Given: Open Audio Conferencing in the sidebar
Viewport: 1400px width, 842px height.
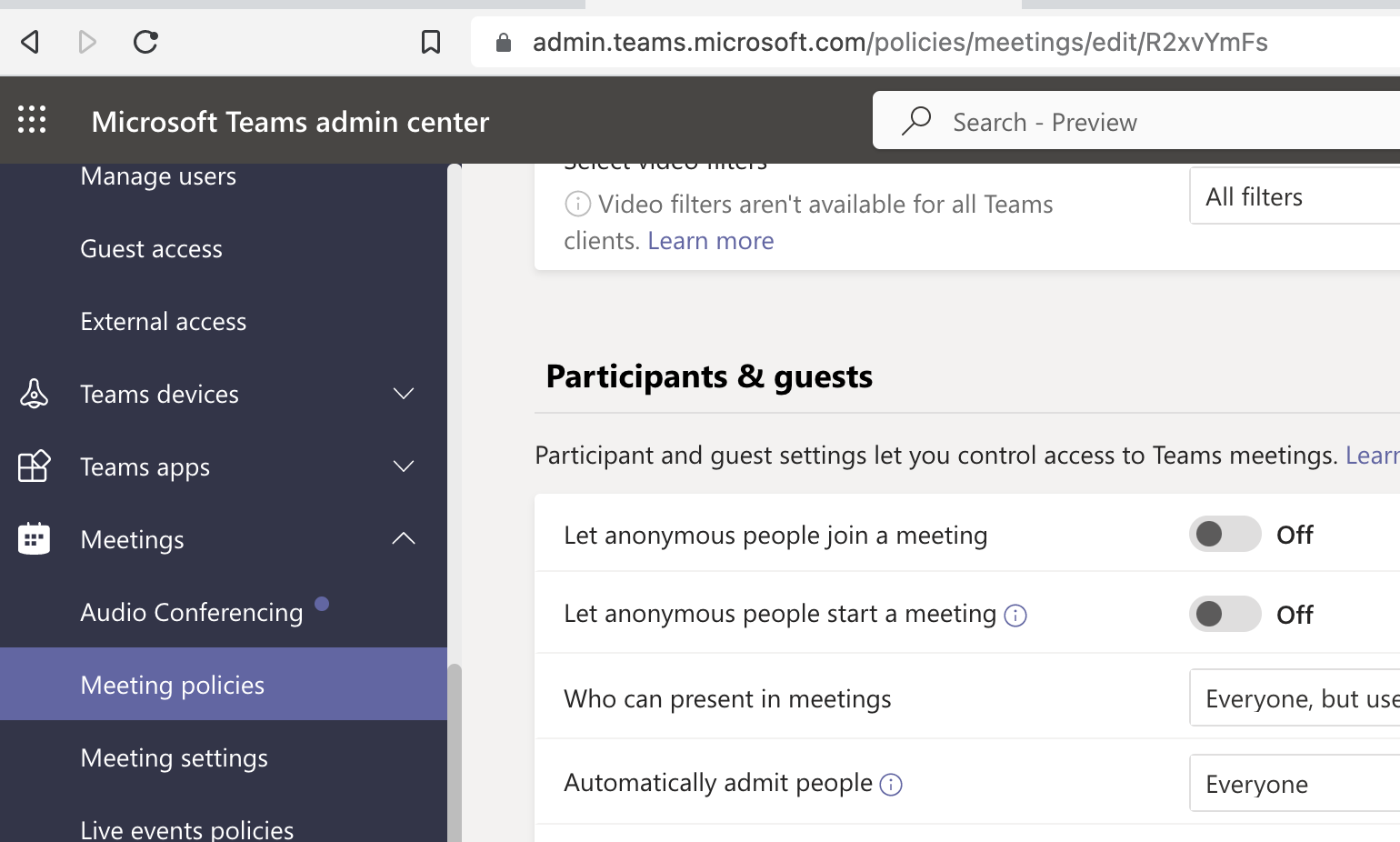Looking at the screenshot, I should [x=192, y=613].
